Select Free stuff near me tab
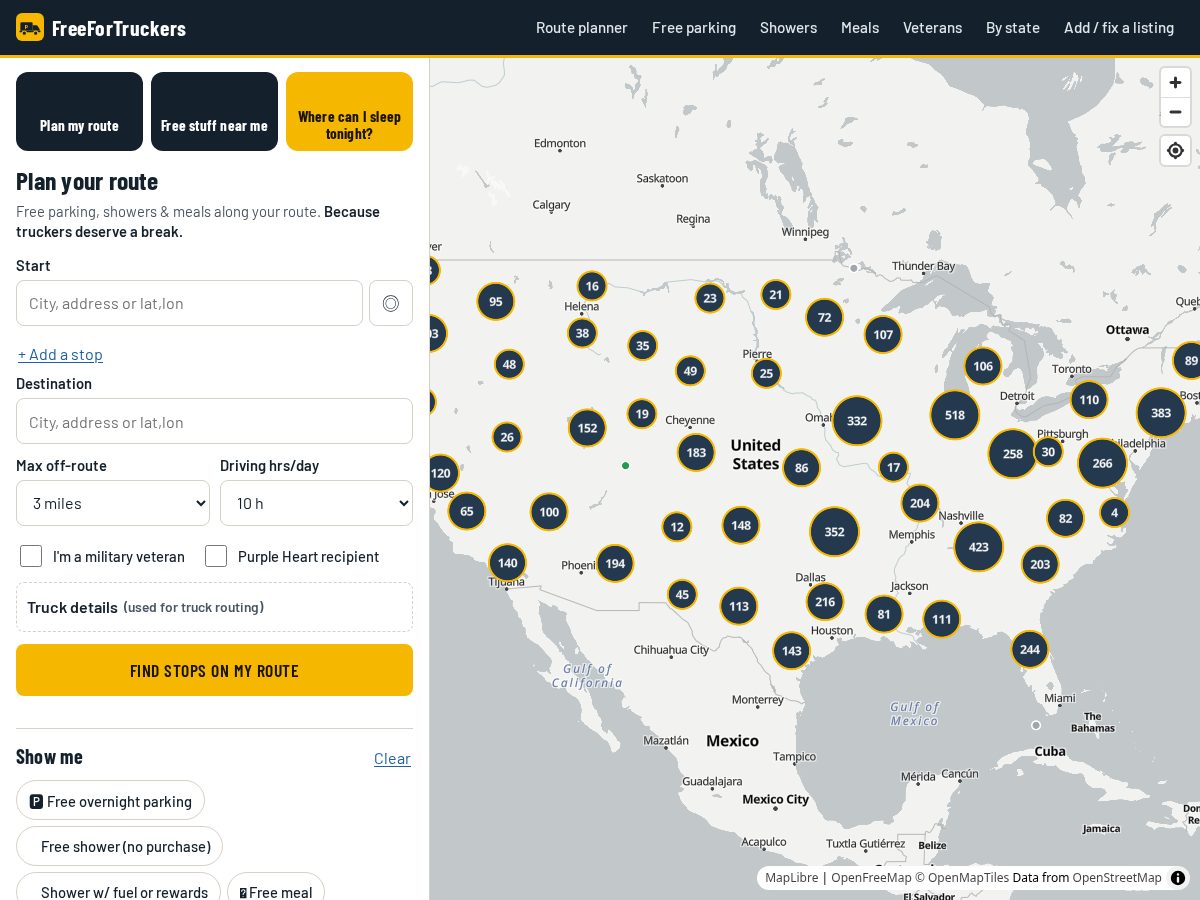 pyautogui.click(x=214, y=111)
